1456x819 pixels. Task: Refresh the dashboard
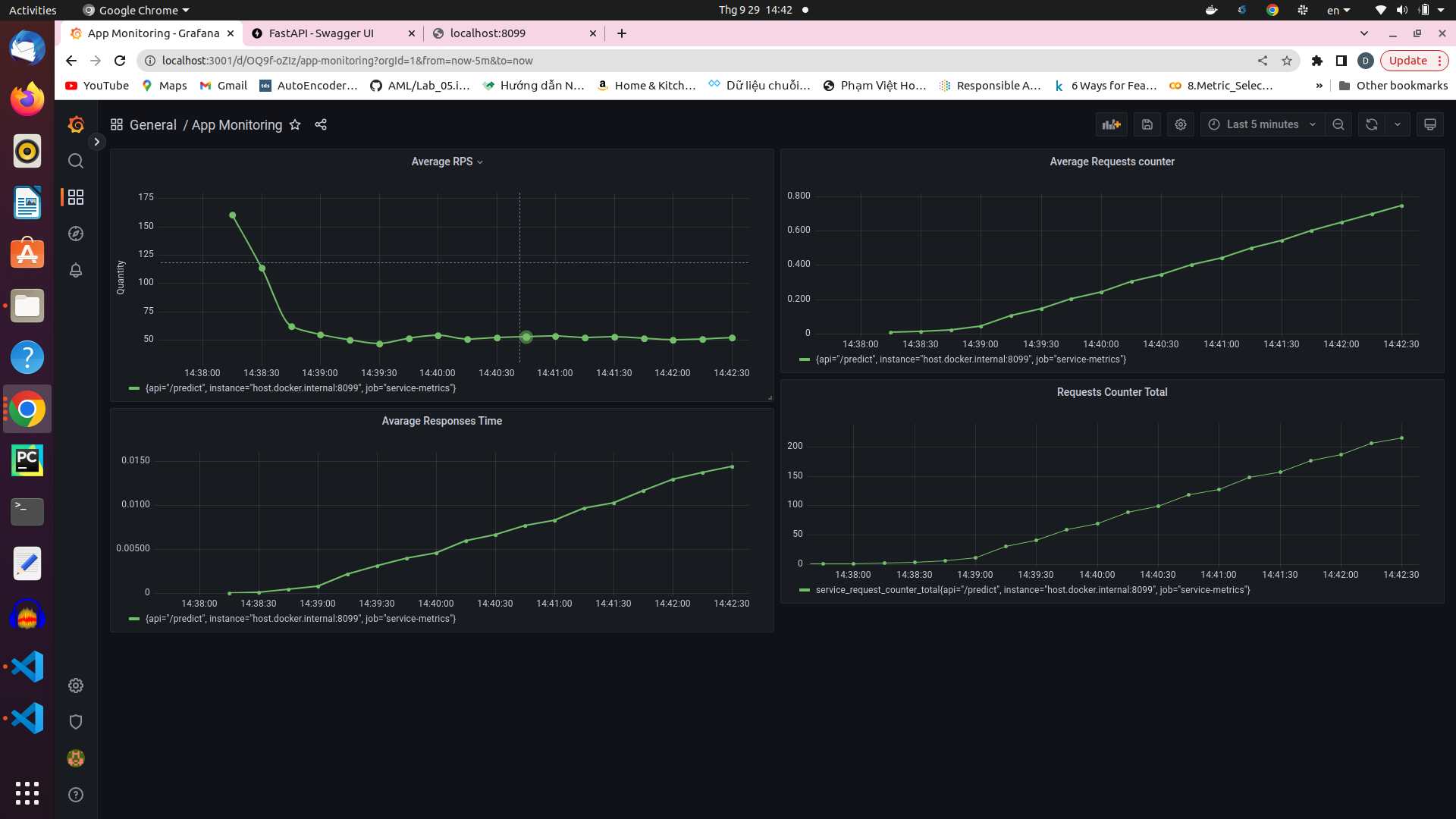coord(1371,124)
